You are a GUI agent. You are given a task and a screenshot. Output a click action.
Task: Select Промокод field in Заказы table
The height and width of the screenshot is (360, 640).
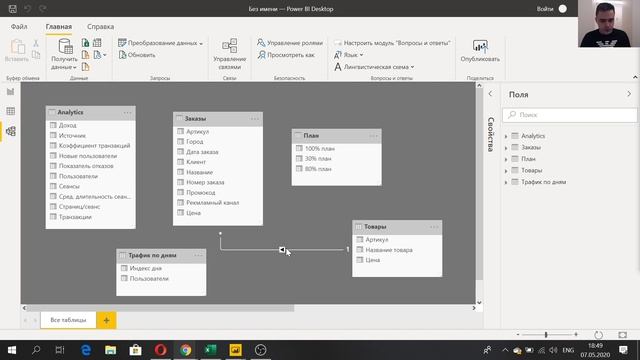[x=201, y=192]
